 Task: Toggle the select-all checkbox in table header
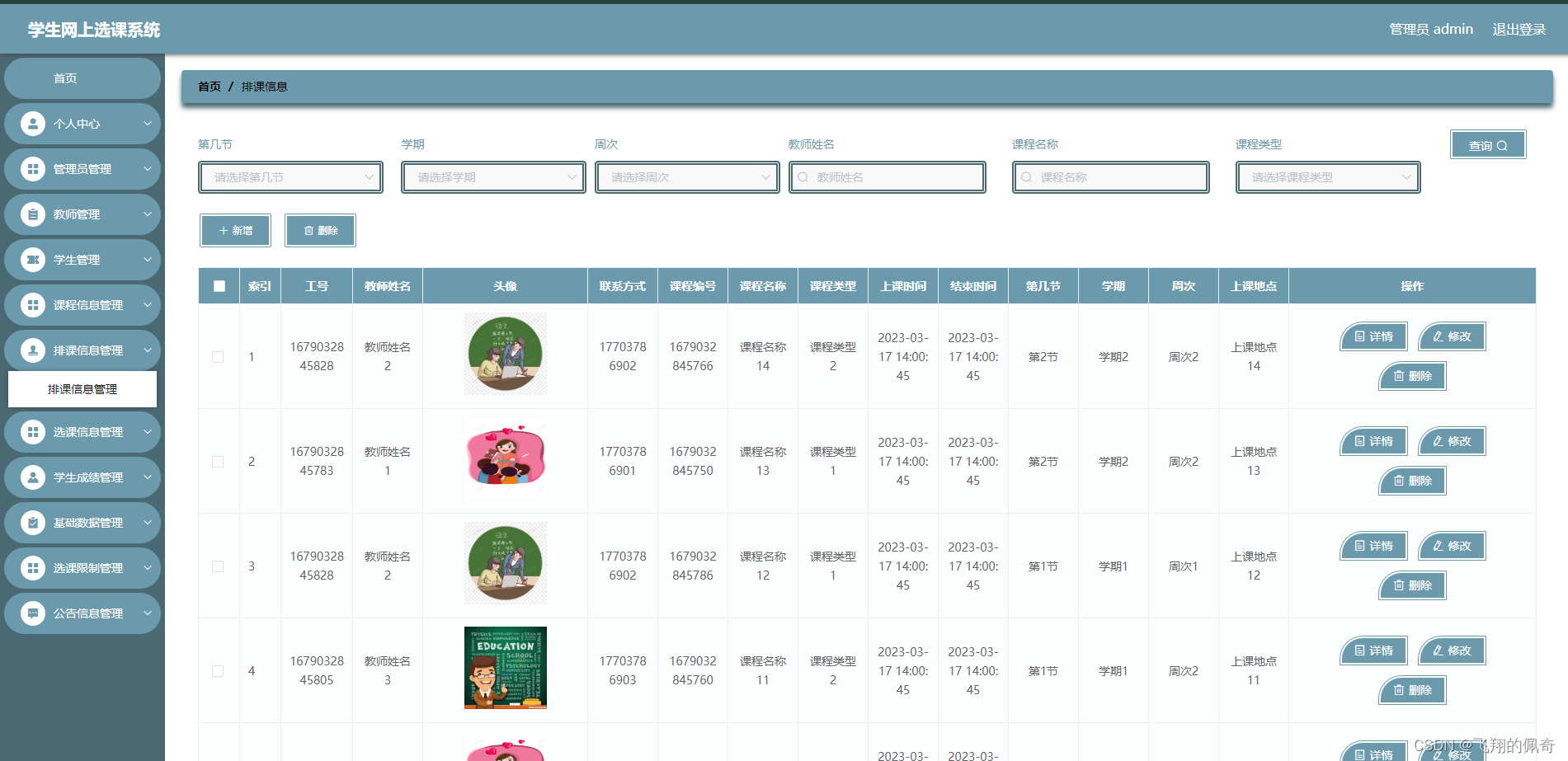tap(218, 285)
